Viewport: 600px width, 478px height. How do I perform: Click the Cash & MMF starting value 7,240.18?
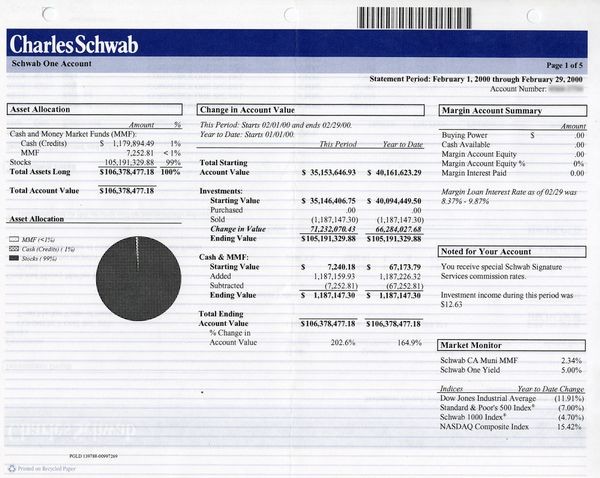tap(341, 267)
